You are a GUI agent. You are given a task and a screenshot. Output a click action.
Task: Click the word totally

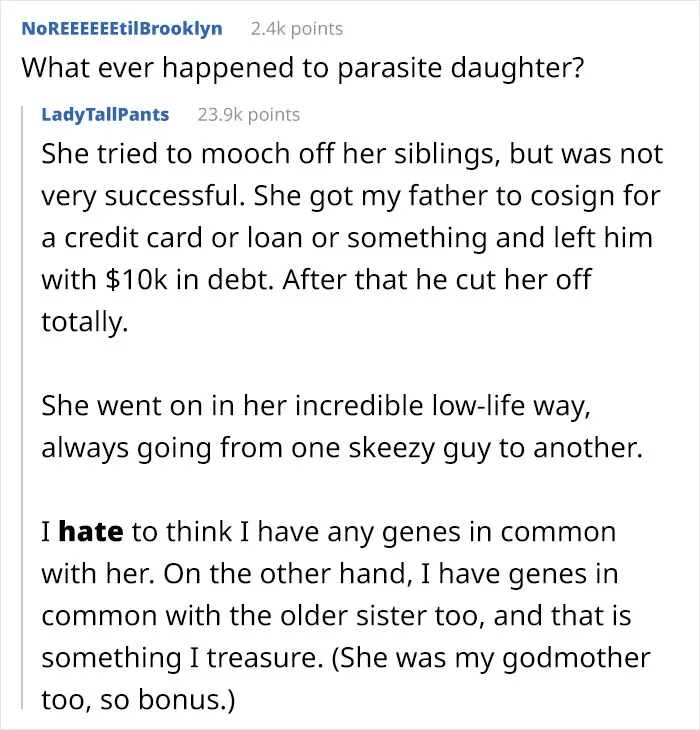(85, 322)
